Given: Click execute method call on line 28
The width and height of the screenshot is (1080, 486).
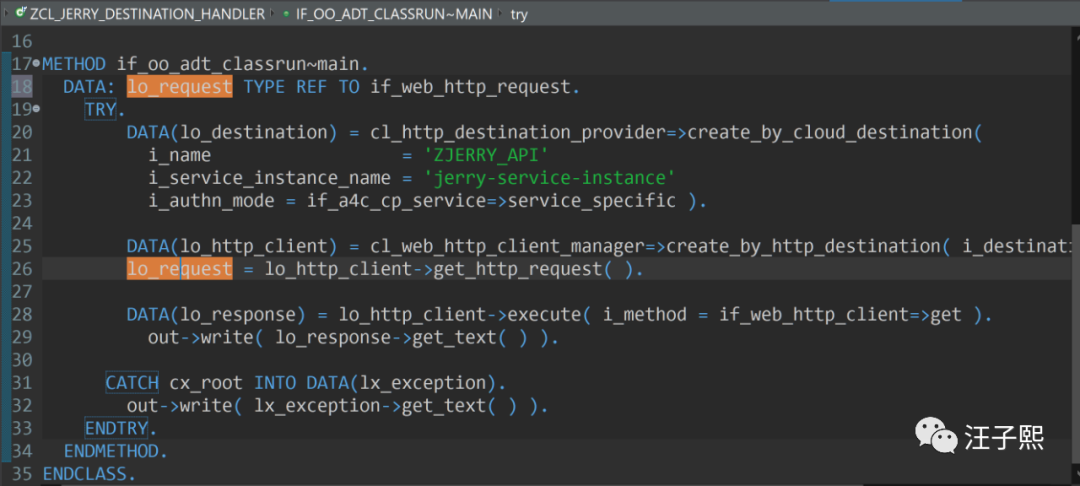Looking at the screenshot, I should coord(544,315).
